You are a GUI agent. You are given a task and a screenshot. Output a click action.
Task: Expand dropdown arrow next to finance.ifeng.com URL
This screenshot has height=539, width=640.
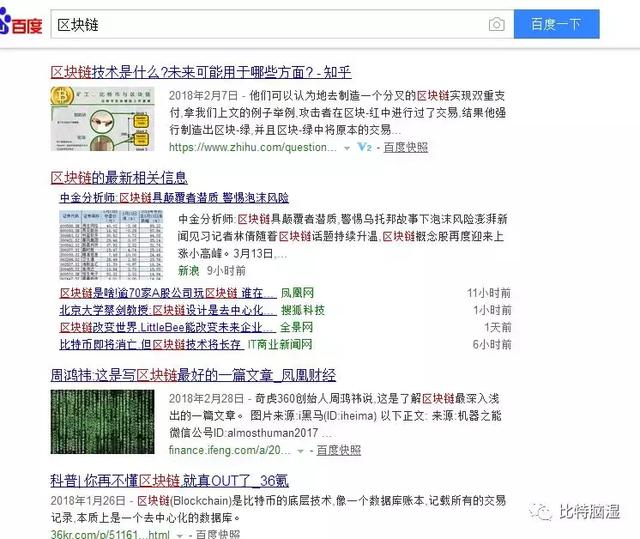click(x=301, y=451)
